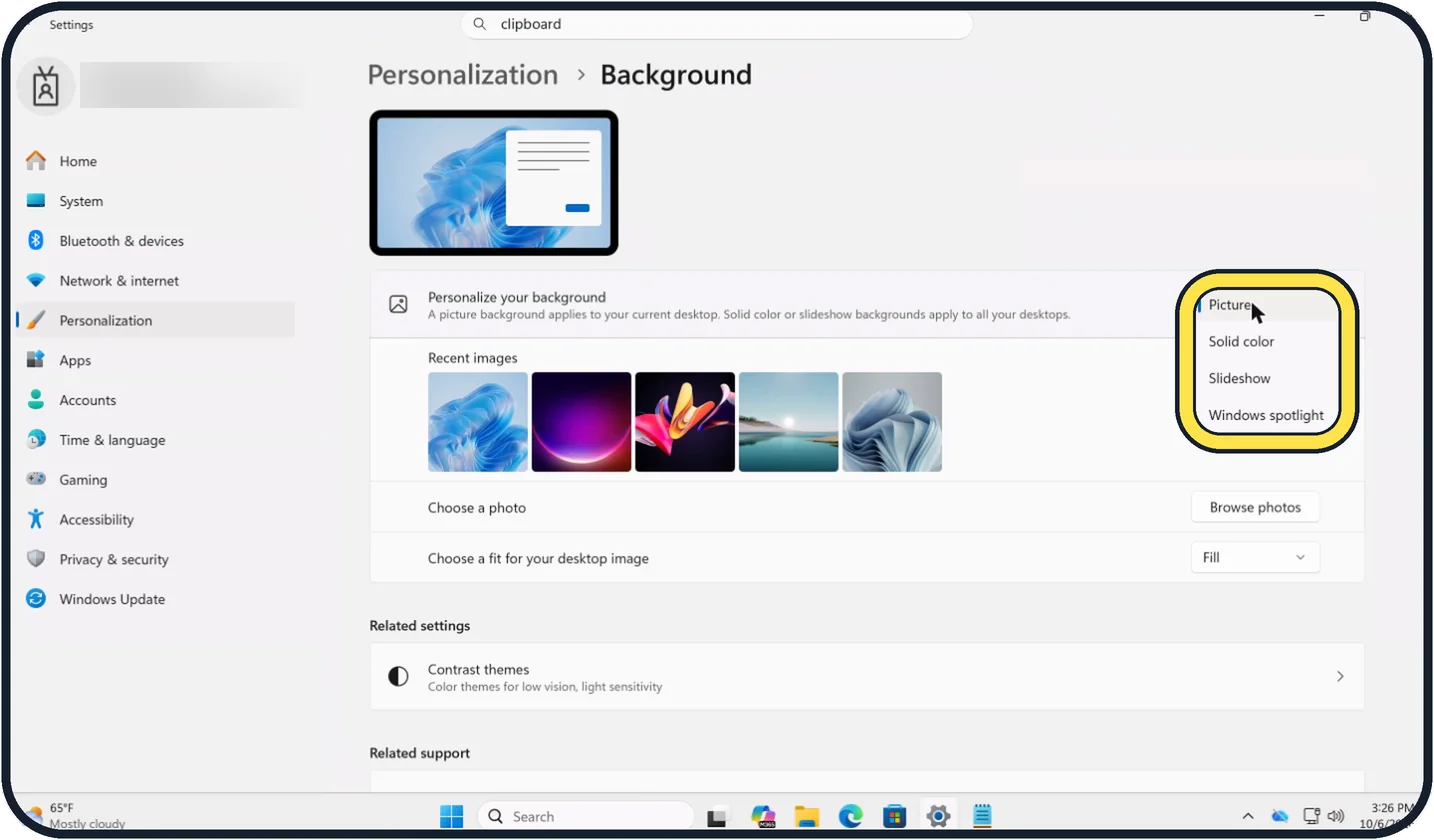Open the Windows Start menu
Screen dimensions: 1434x840
[452, 816]
